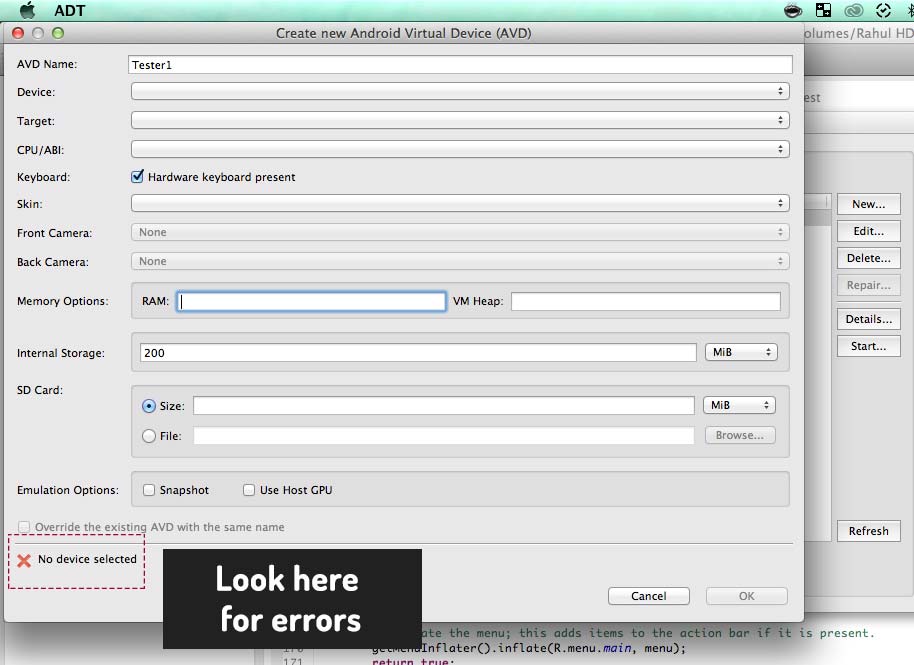
Task: Click the checkered squares menu bar icon
Action: point(823,10)
